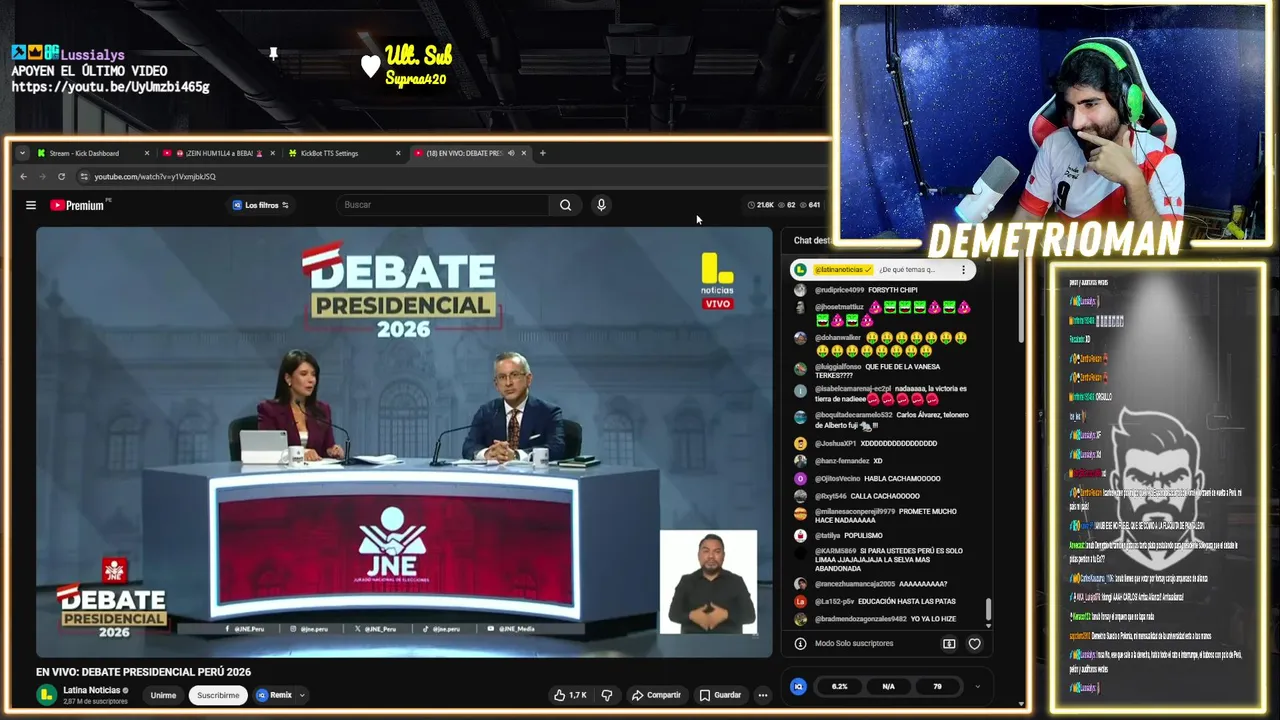Click the 6.2% stat pill
1280x720 pixels.
(x=839, y=686)
